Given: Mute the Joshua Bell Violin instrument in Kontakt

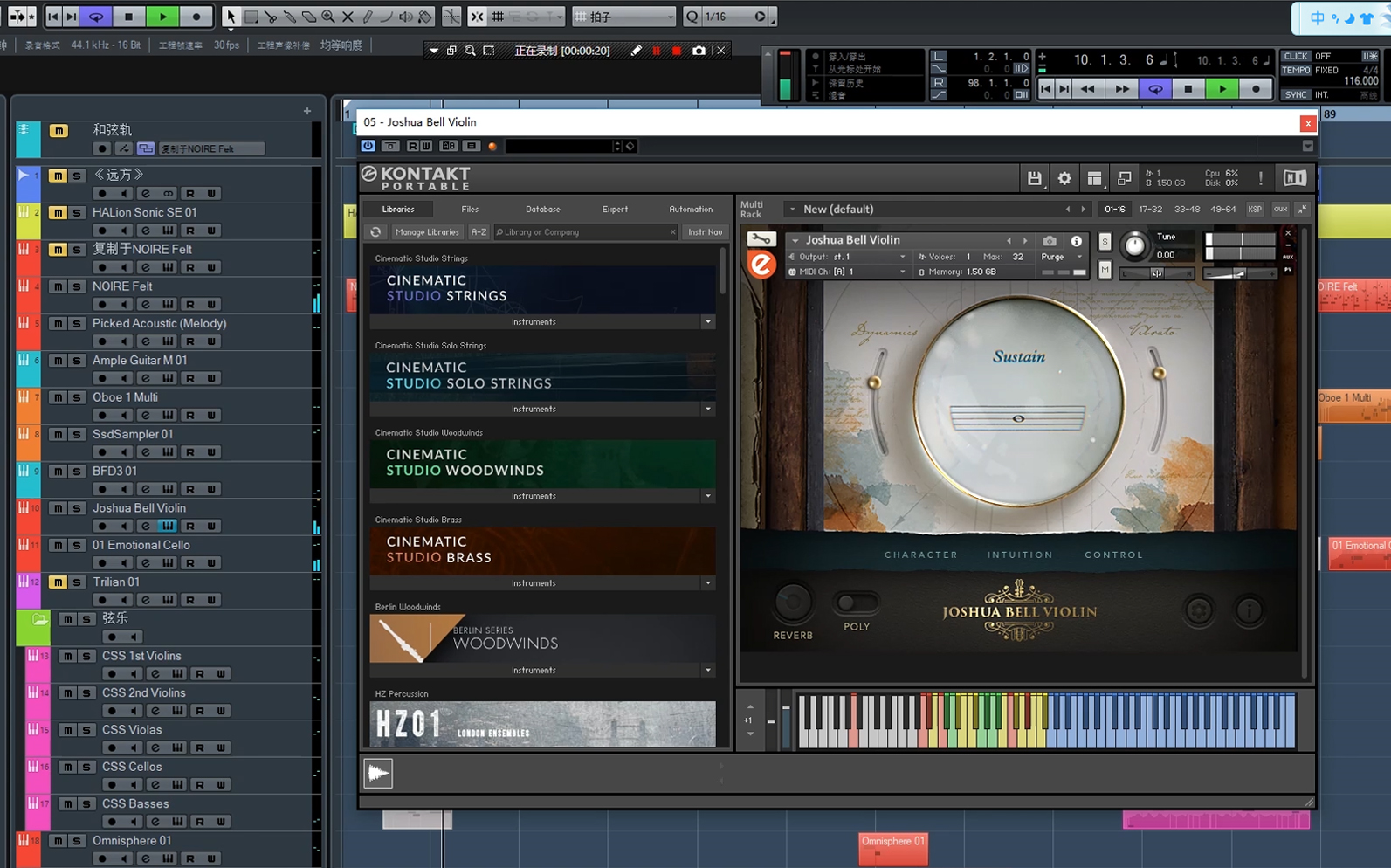Looking at the screenshot, I should (1105, 271).
